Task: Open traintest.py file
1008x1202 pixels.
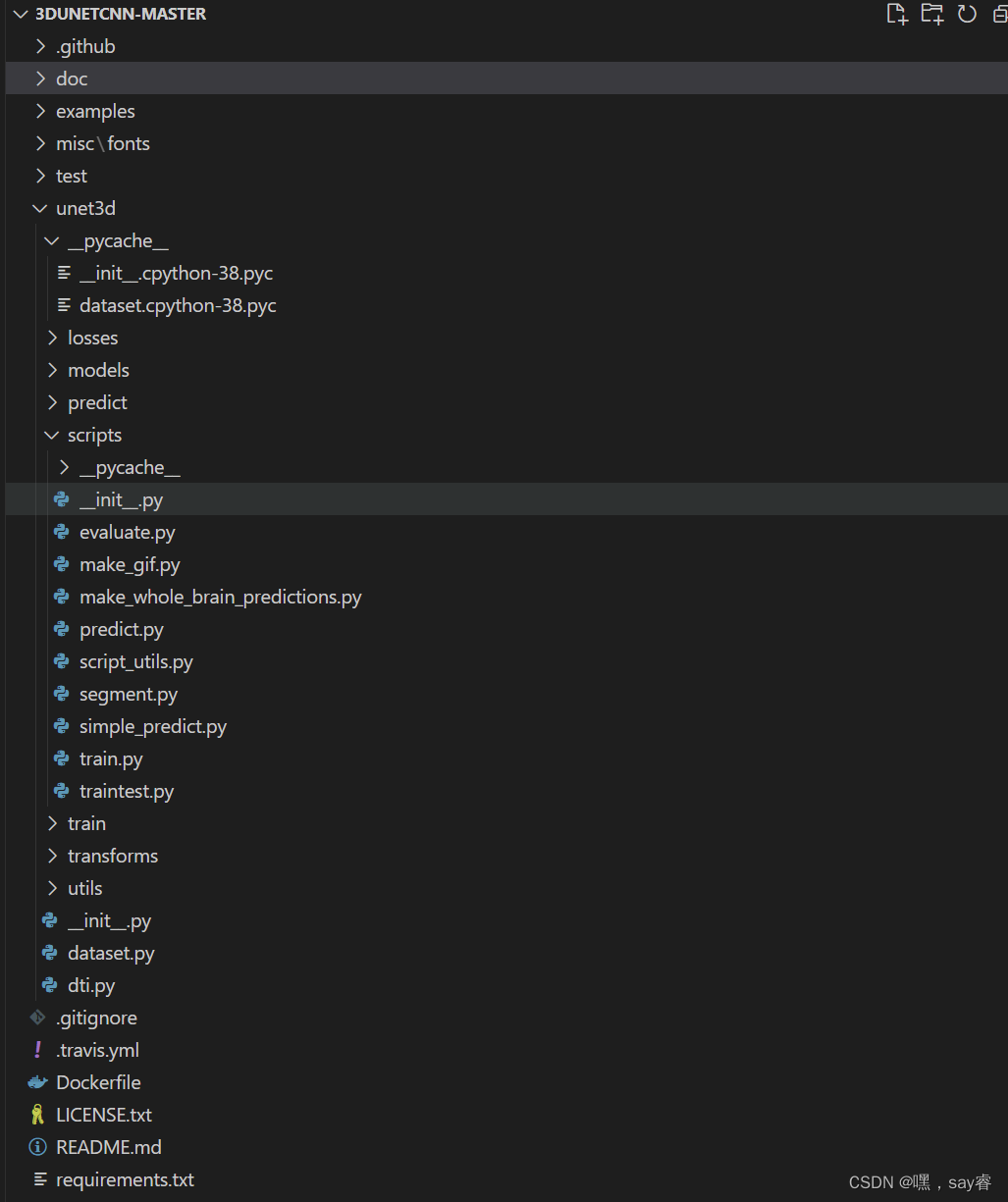Action: click(x=127, y=792)
